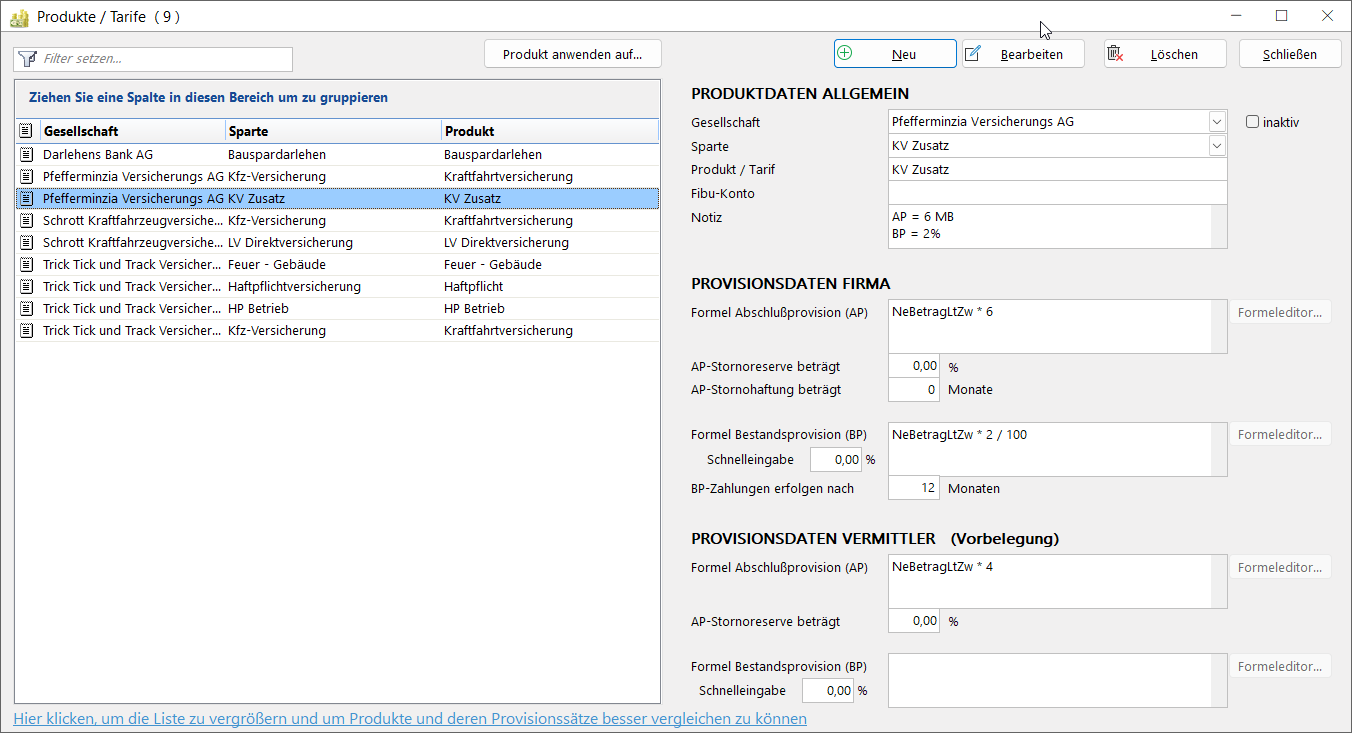This screenshot has height=733, width=1352.
Task: Click the Fibu-Konto input field
Action: coord(1057,193)
